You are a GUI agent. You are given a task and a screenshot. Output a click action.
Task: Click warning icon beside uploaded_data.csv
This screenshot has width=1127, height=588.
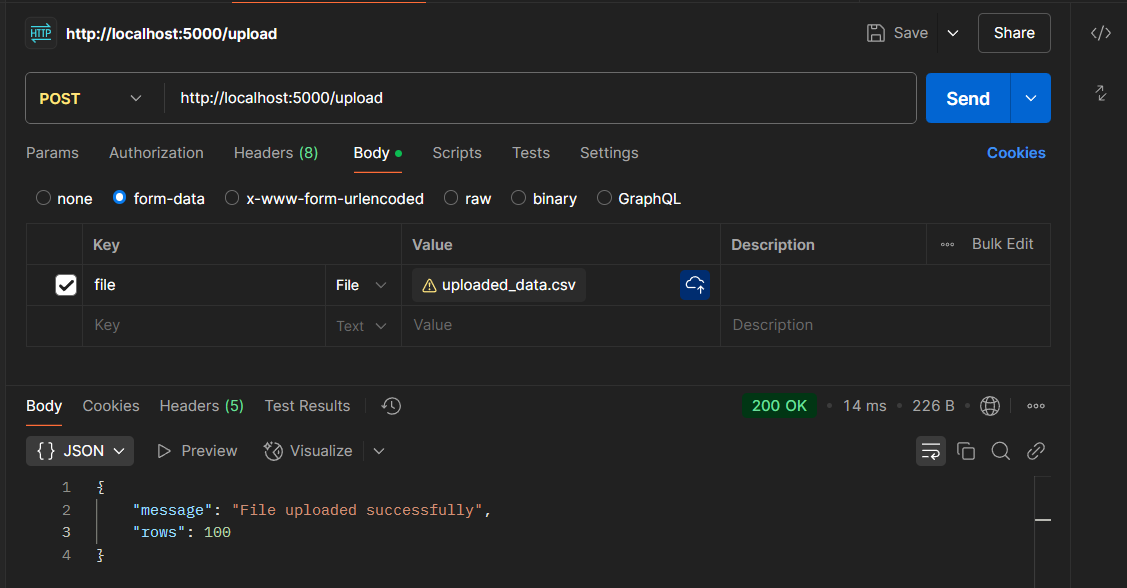click(429, 285)
